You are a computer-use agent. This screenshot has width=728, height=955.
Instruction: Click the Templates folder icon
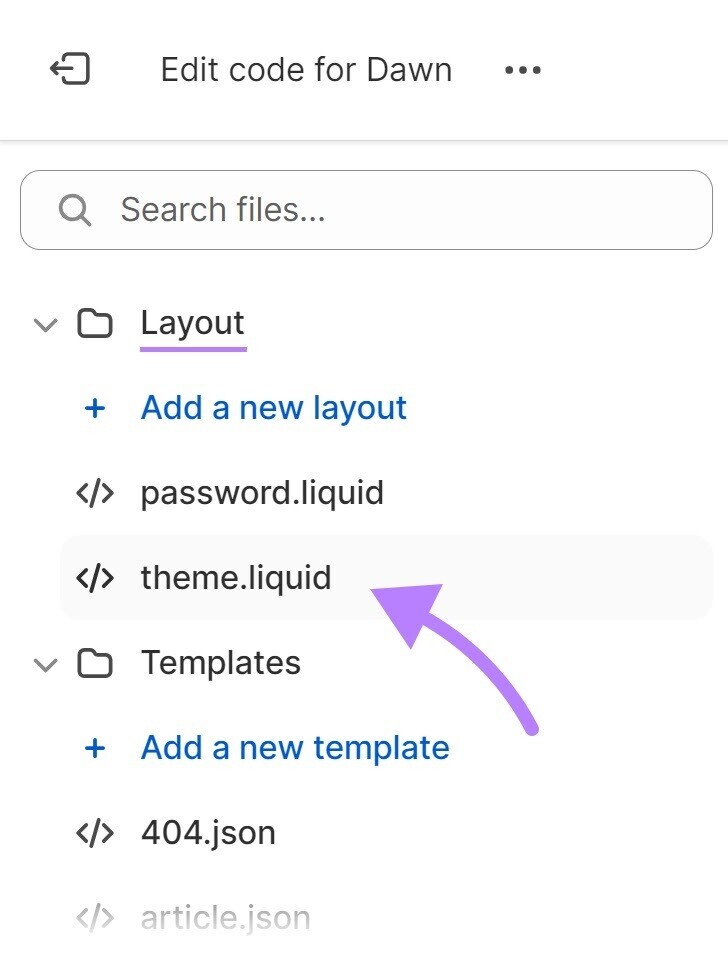click(x=96, y=663)
